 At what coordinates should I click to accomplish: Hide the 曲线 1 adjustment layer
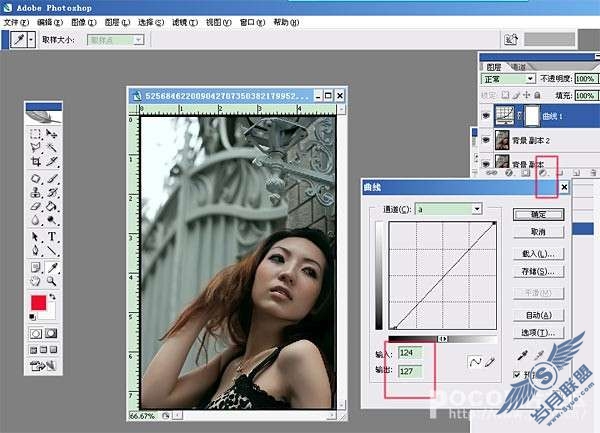pyautogui.click(x=486, y=115)
